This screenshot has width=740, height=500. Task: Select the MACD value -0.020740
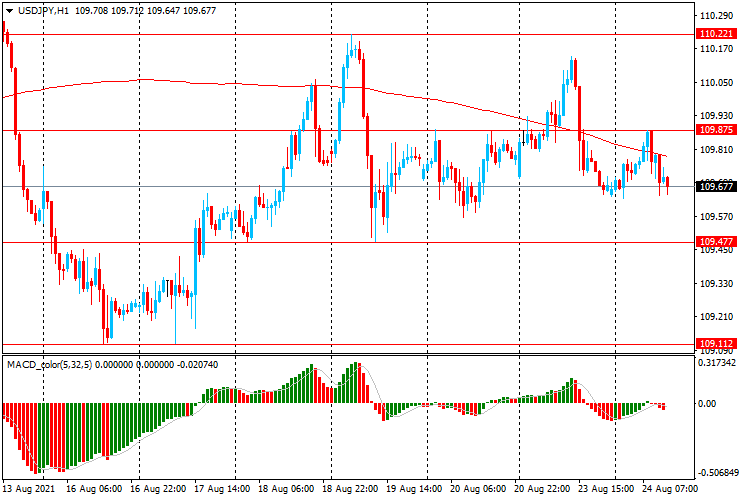(197, 364)
